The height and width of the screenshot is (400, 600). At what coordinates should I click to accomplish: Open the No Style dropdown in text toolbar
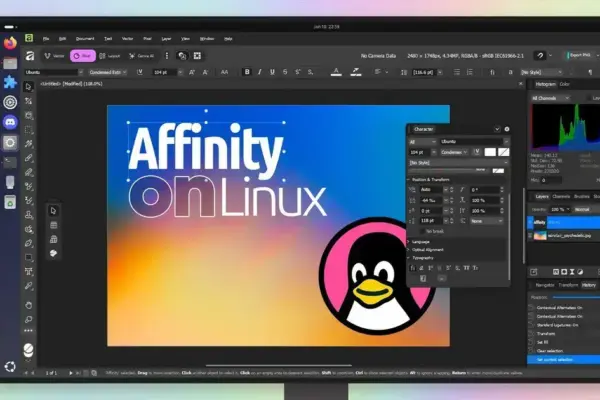click(x=542, y=72)
